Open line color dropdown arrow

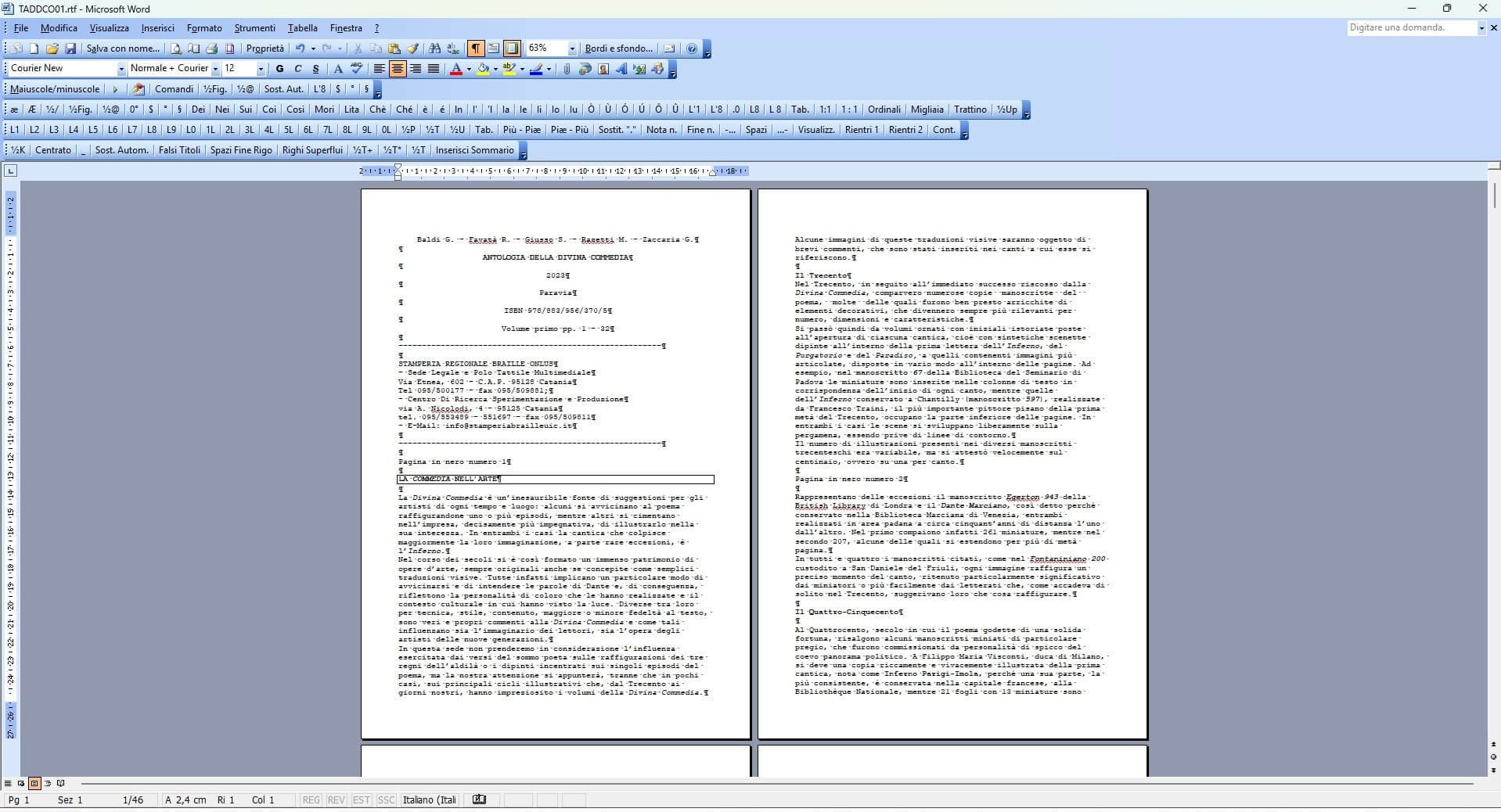(549, 69)
